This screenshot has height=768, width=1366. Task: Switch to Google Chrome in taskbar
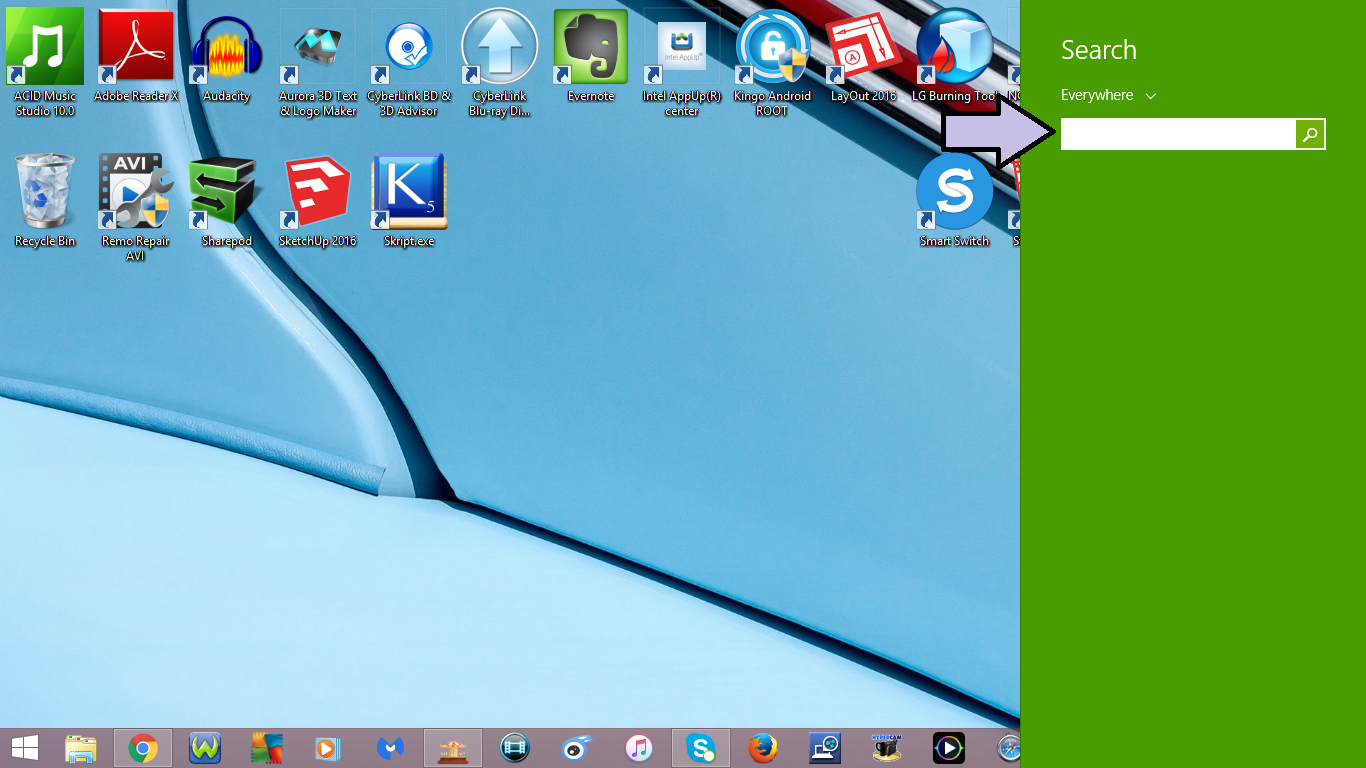pyautogui.click(x=143, y=748)
